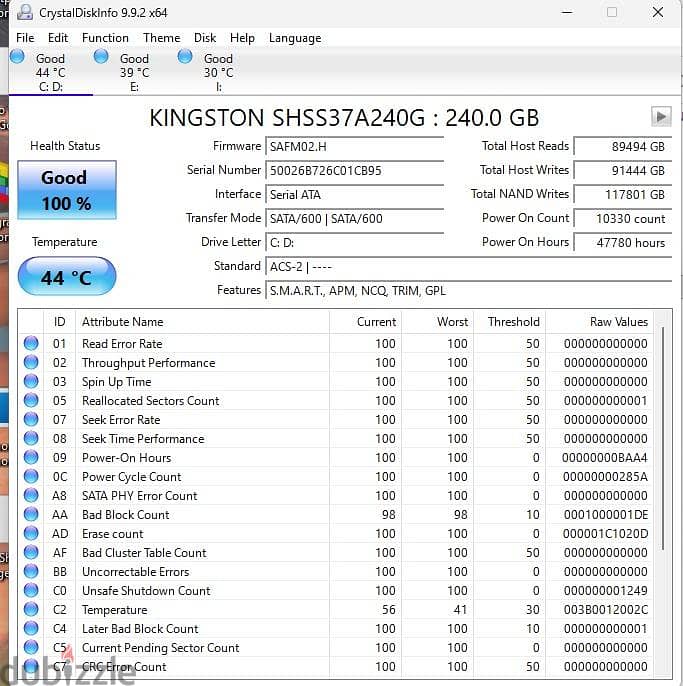Click status orb for Bad Cluster Table Count
Image resolution: width=683 pixels, height=686 pixels.
pos(31,553)
